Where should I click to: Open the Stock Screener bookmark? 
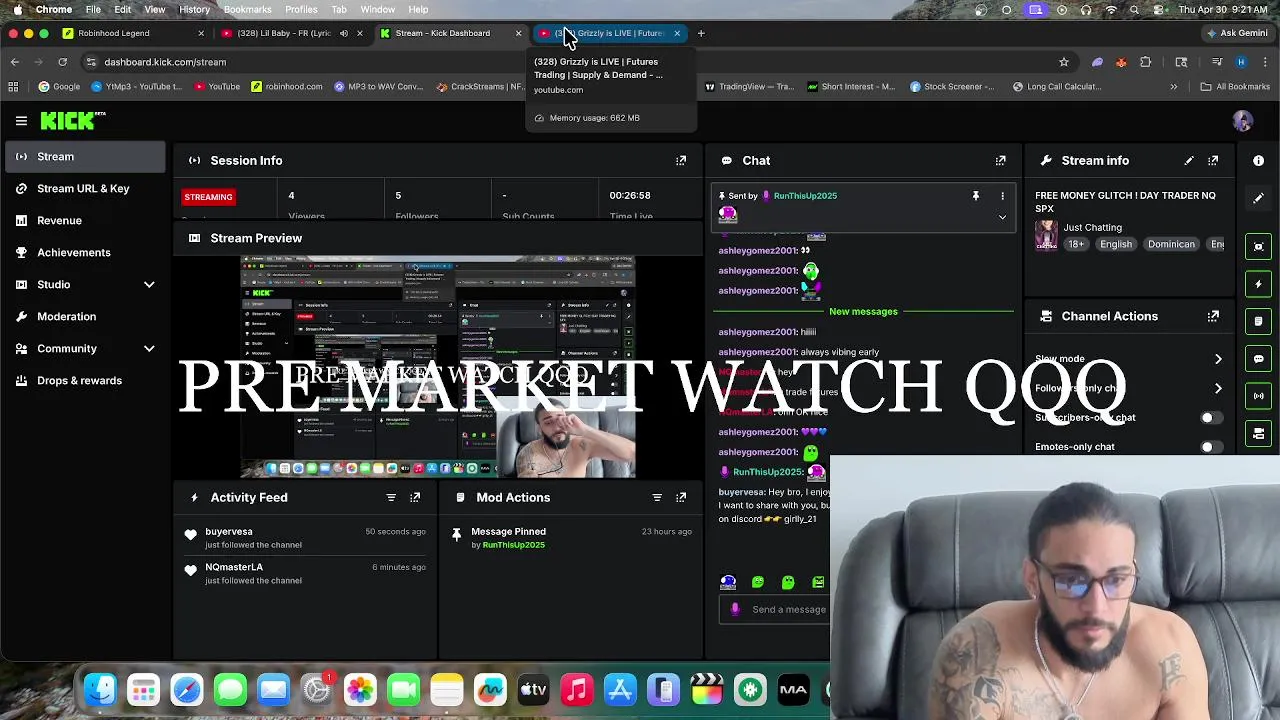952,87
